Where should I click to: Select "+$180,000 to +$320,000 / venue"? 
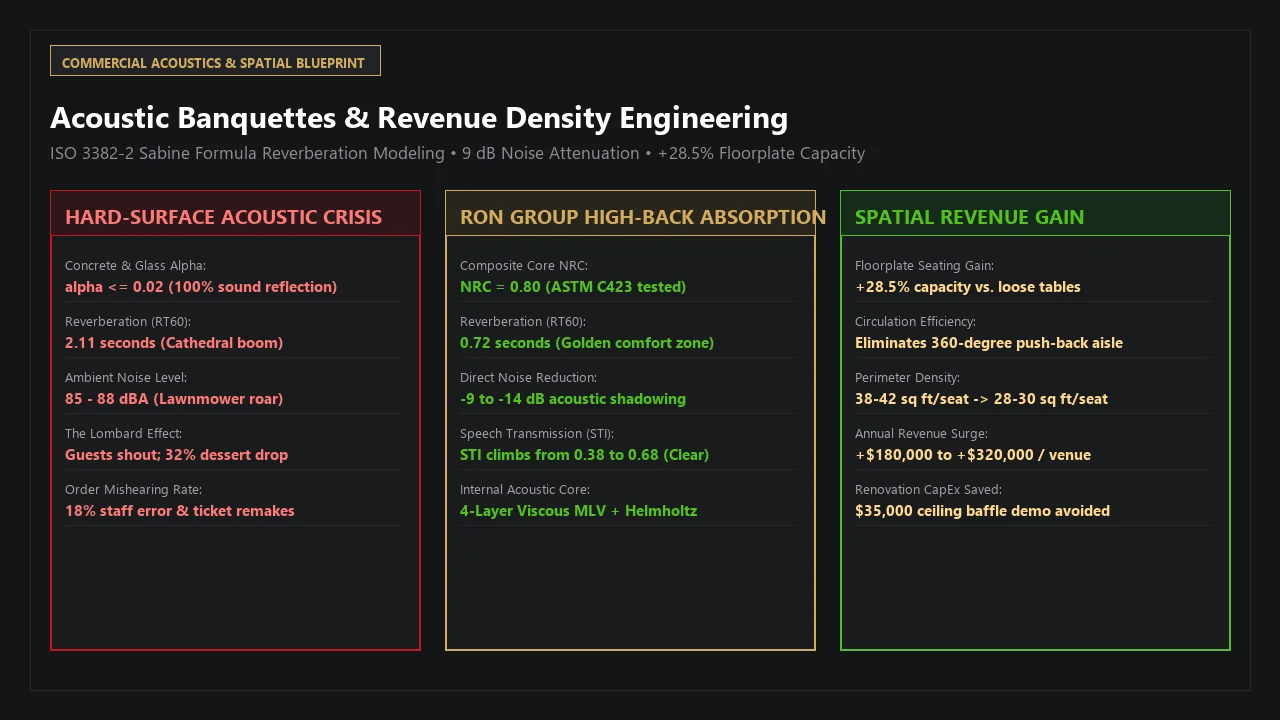click(x=973, y=455)
